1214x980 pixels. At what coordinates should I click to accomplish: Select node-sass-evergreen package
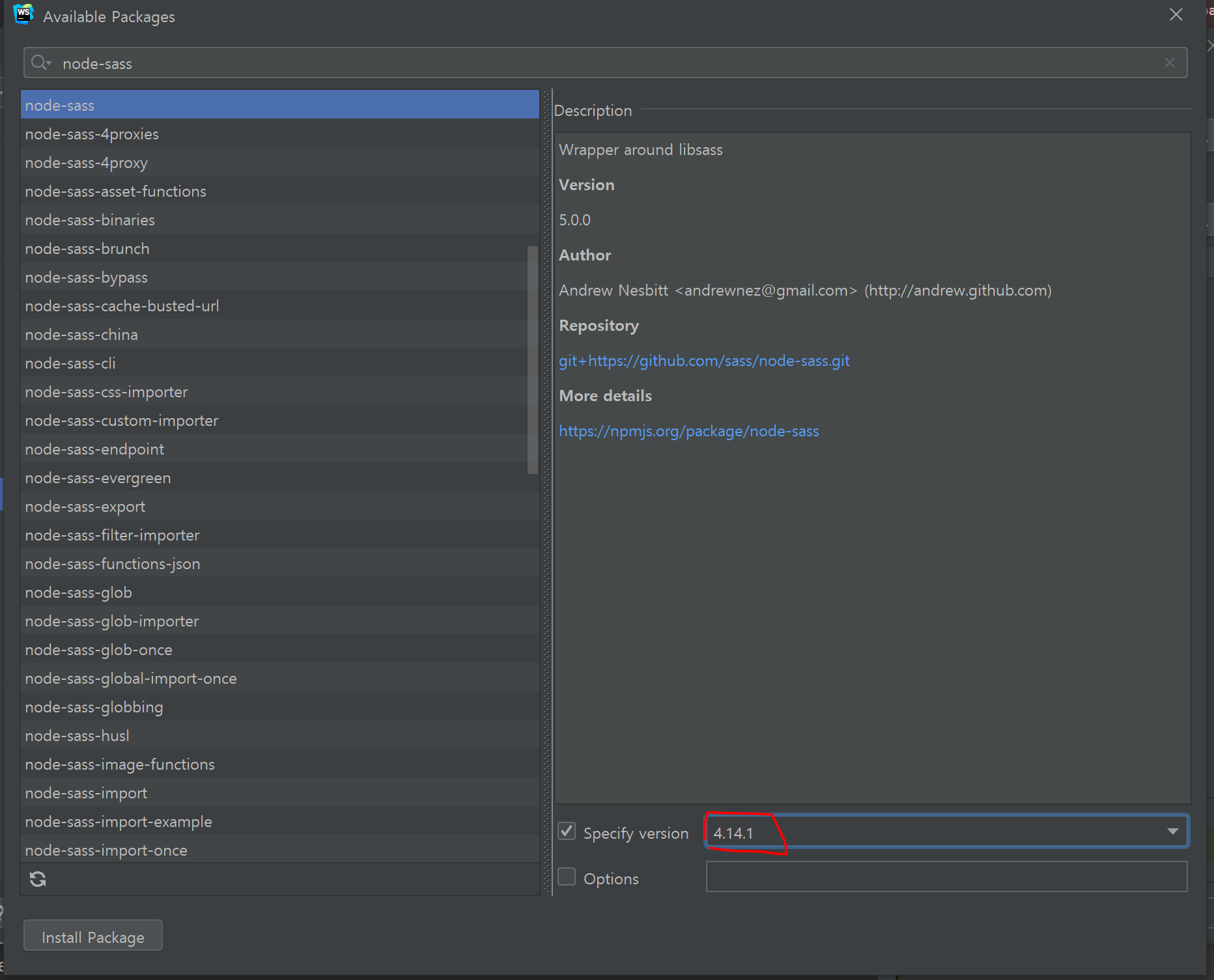pos(280,477)
